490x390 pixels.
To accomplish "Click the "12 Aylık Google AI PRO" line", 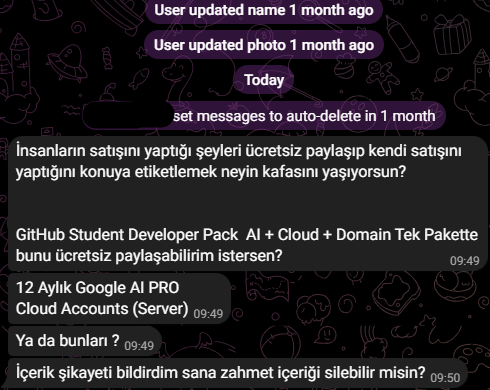I will point(98,288).
